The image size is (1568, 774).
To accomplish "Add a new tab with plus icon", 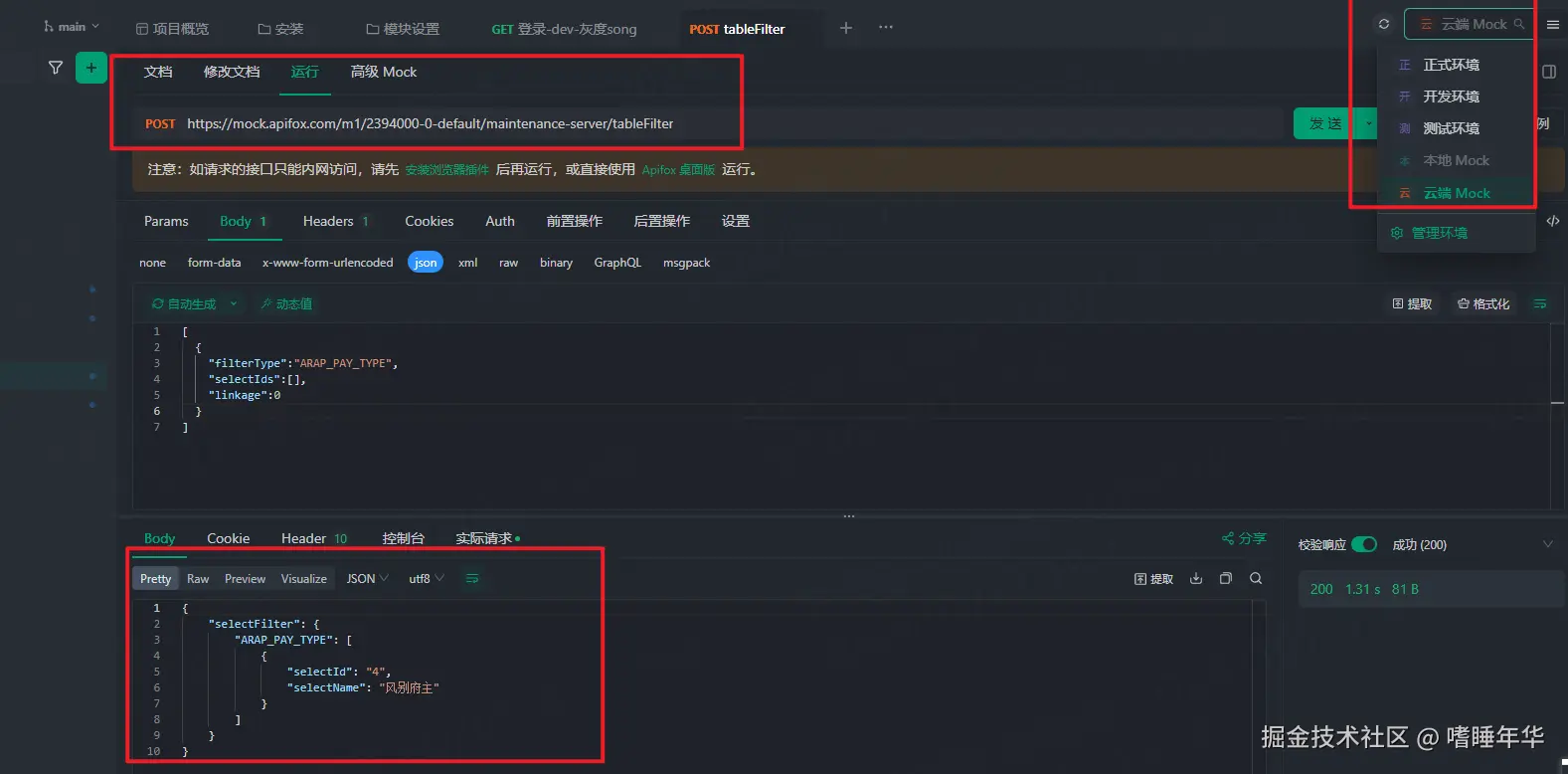I will click(846, 28).
